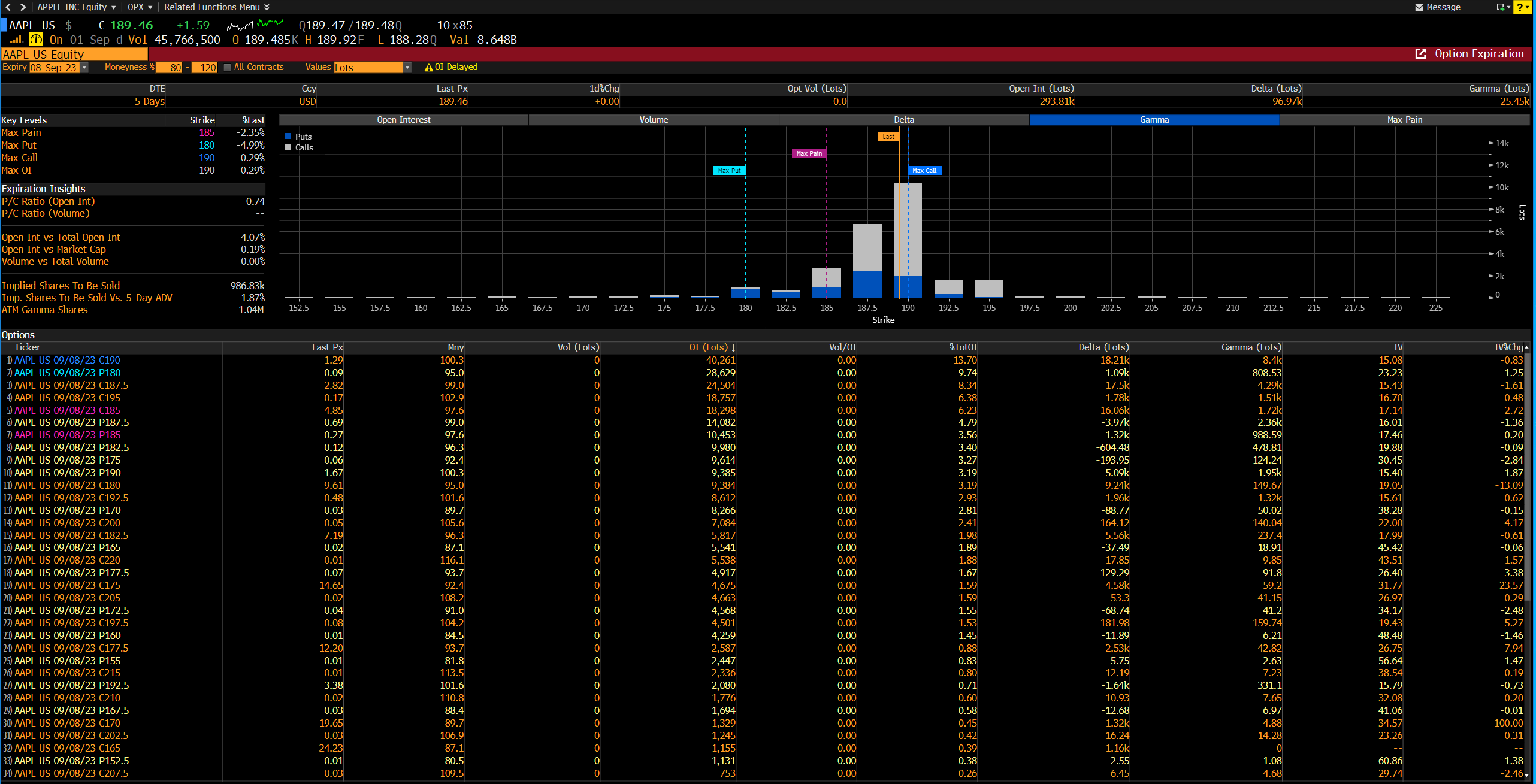This screenshot has width=1536, height=784.
Task: Click the forward navigation arrow
Action: point(23,7)
